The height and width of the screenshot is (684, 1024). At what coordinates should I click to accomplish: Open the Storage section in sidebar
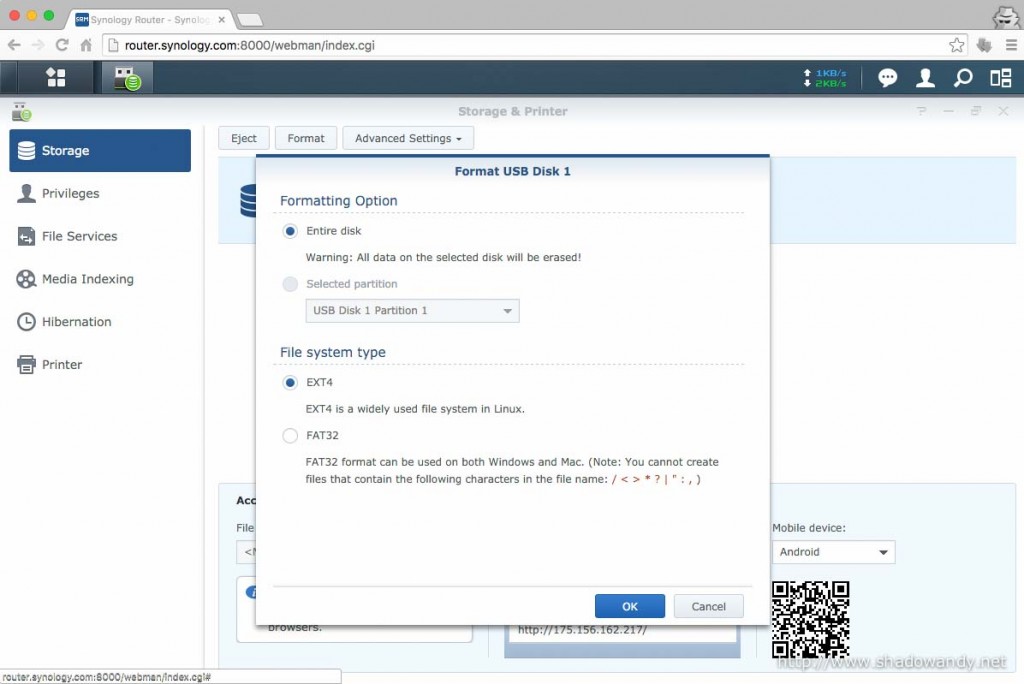(100, 150)
